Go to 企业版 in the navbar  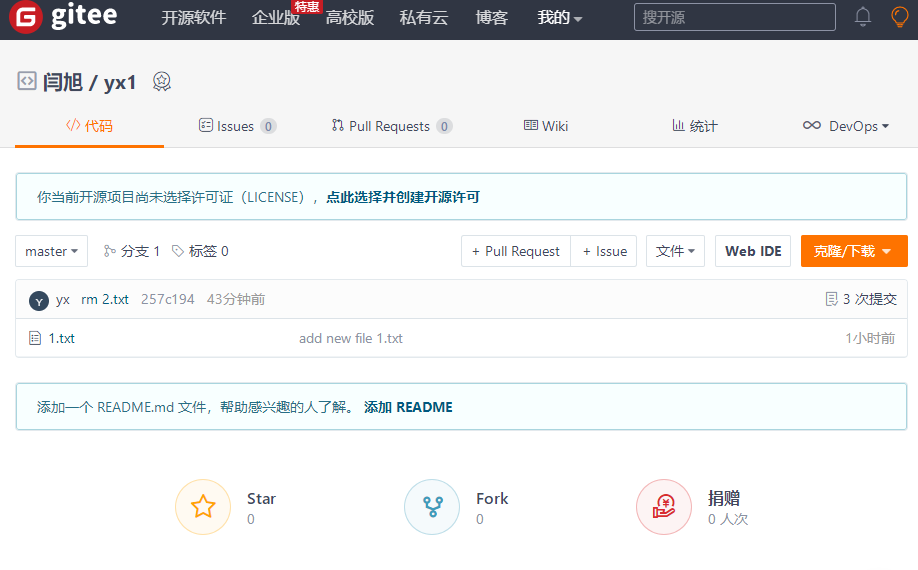tap(276, 18)
